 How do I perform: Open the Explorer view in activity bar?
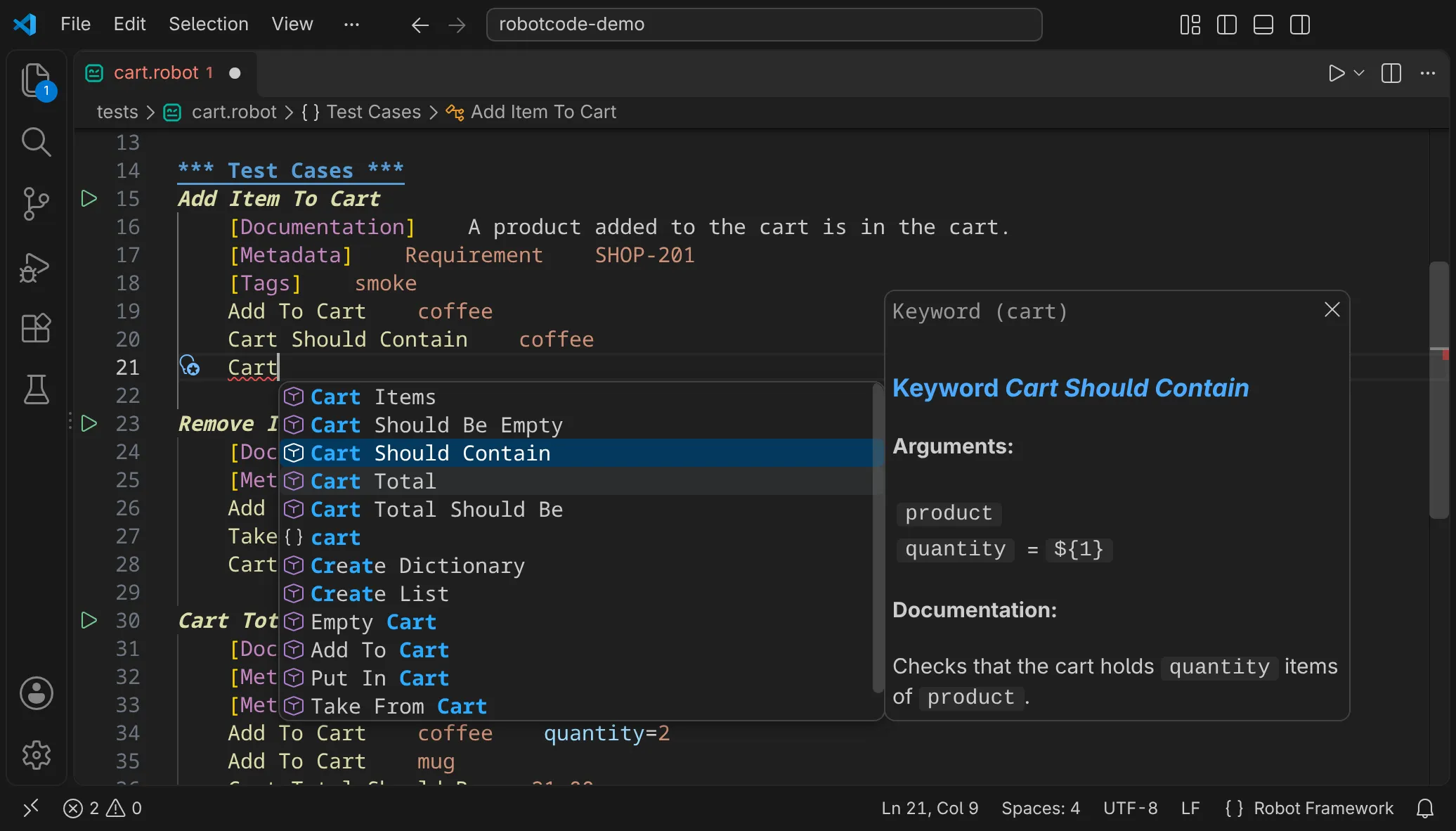pos(37,80)
